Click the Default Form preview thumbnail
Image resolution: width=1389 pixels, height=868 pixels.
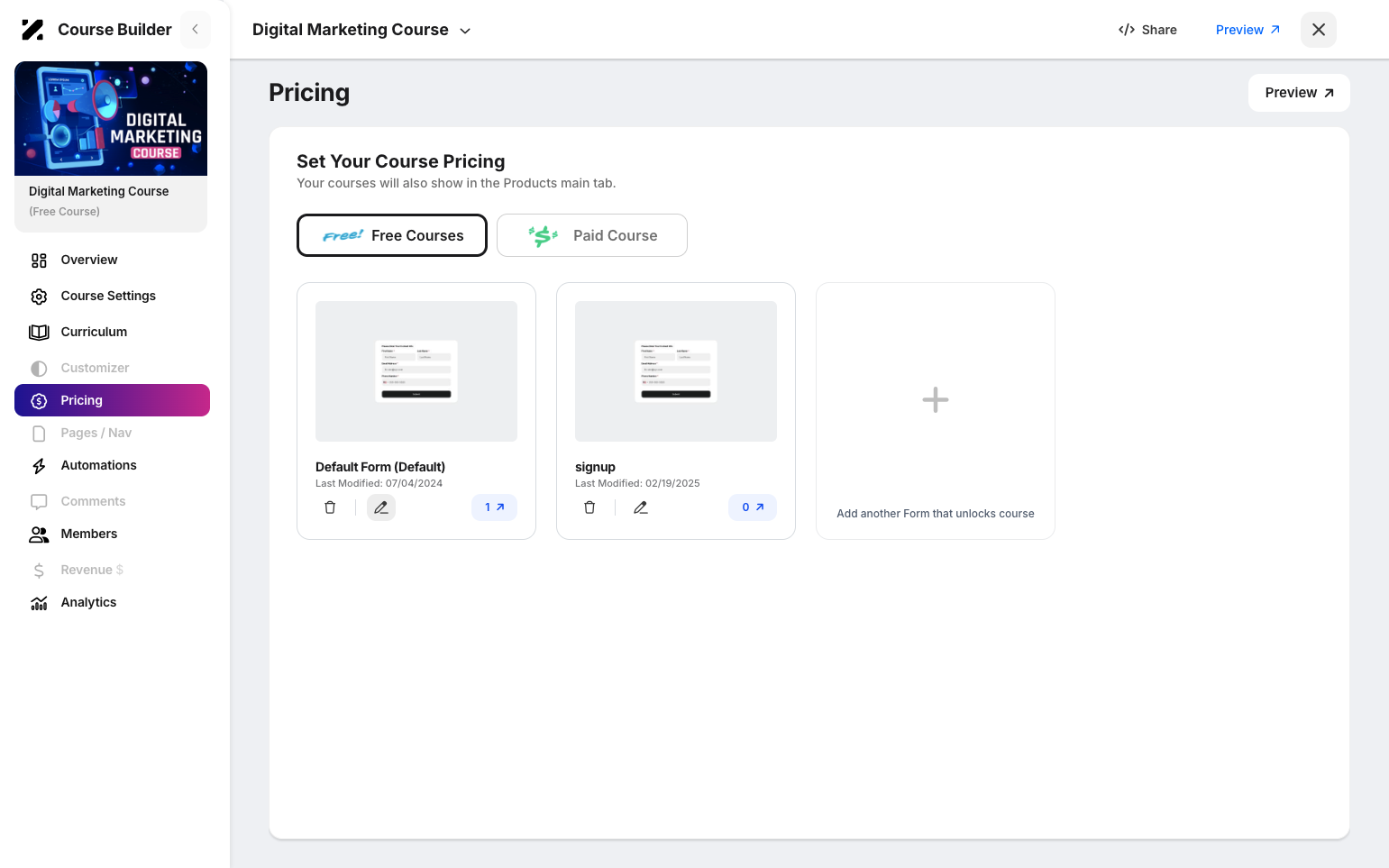click(416, 371)
